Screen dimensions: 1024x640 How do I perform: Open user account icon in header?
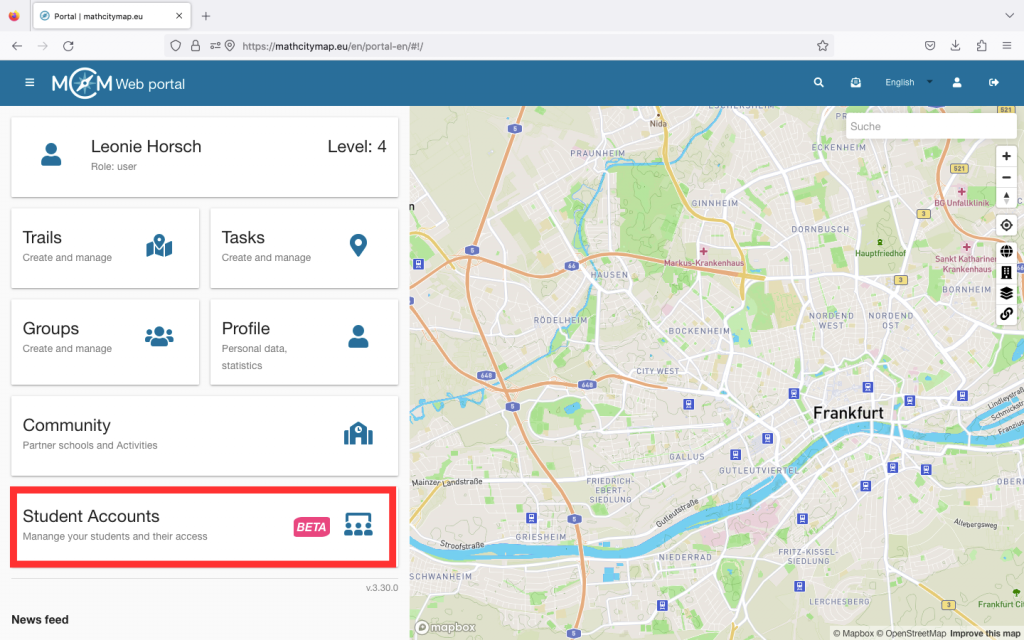957,83
